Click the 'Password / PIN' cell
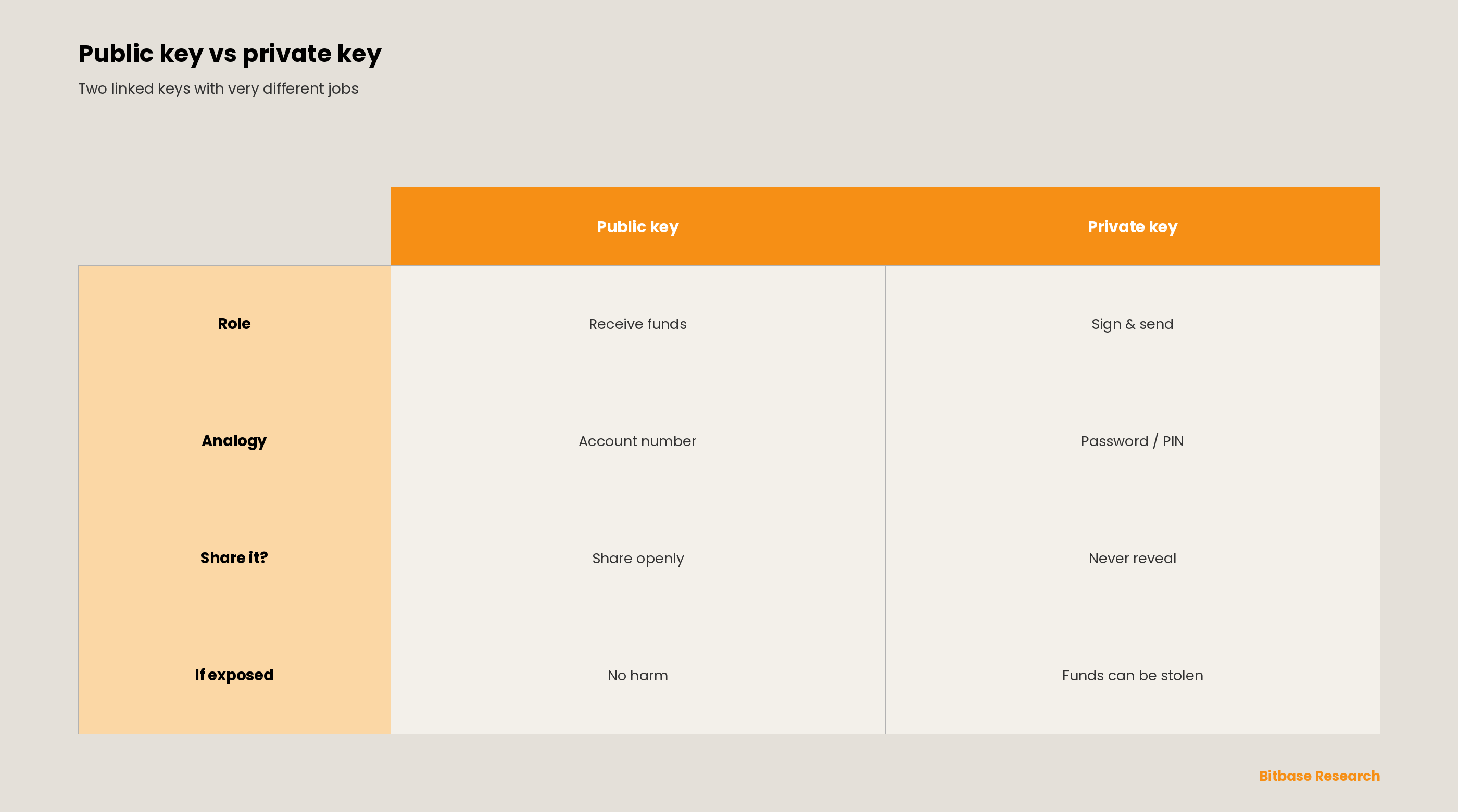1458x812 pixels. (x=1133, y=441)
